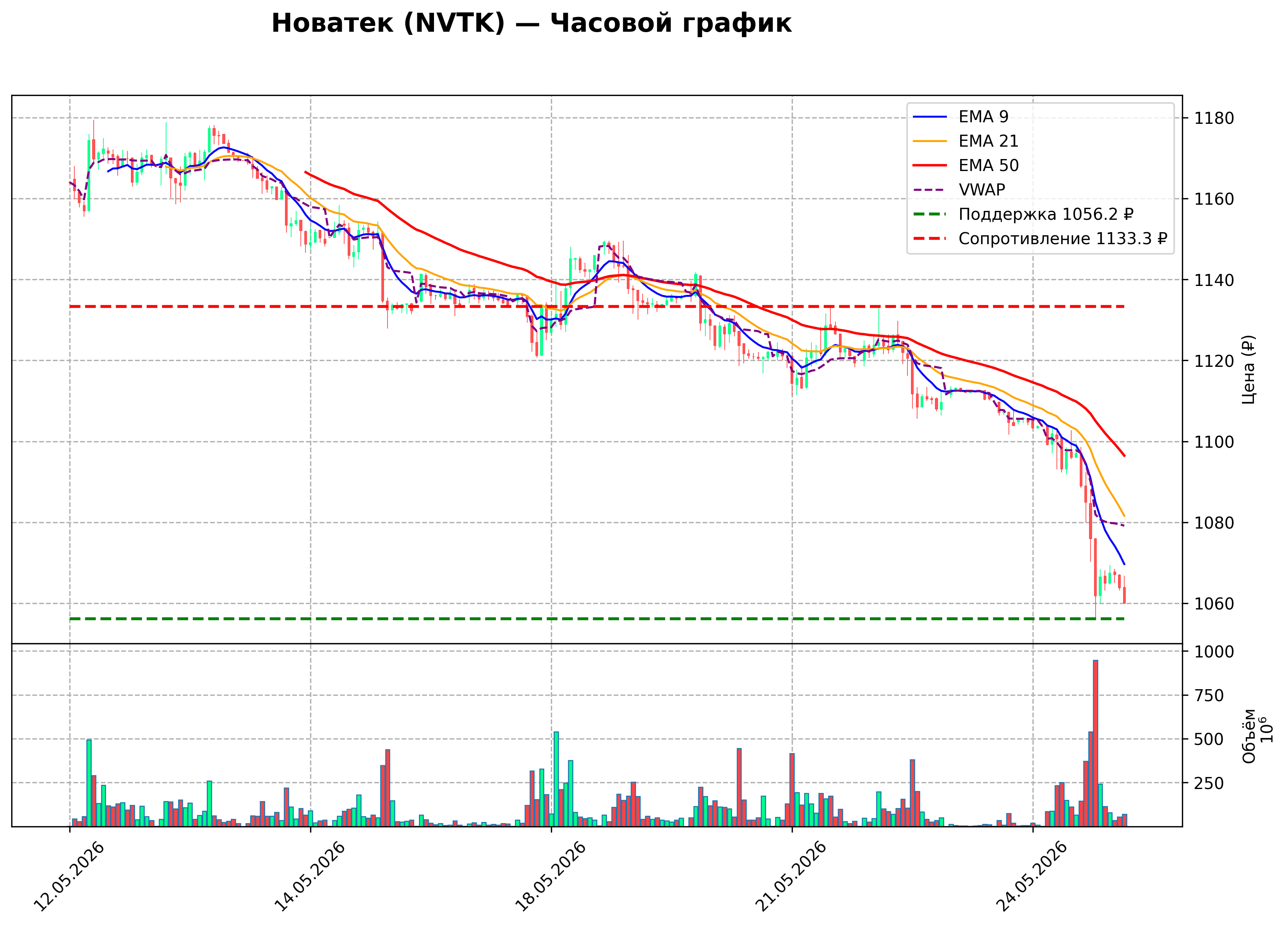The height and width of the screenshot is (926, 1288).
Task: Click the price axis tick "1180"
Action: [x=1214, y=119]
